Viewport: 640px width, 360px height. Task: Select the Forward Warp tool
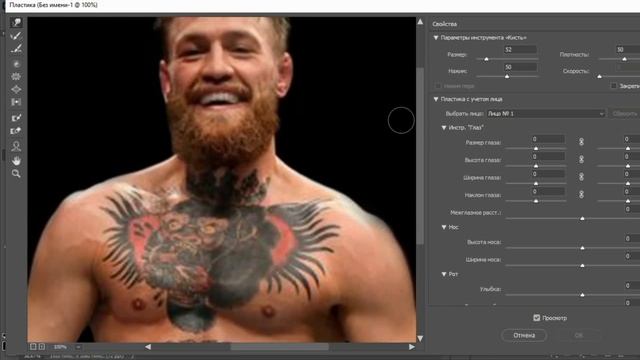(16, 22)
